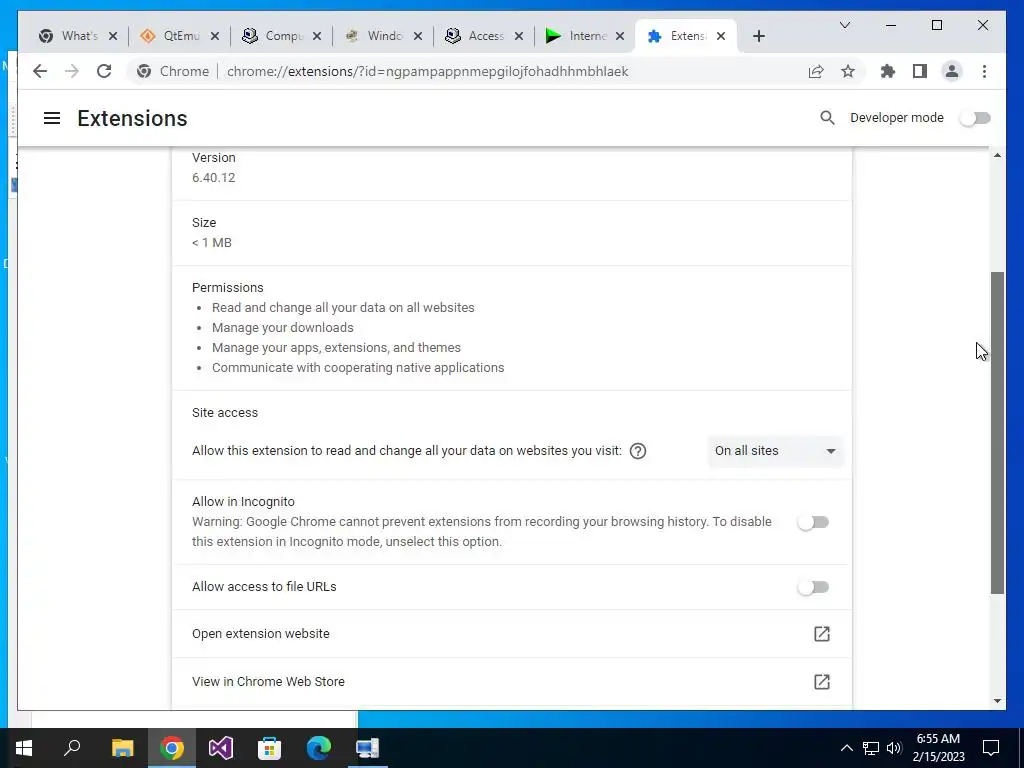Open the tab search chevron
This screenshot has width=1024, height=768.
click(844, 25)
